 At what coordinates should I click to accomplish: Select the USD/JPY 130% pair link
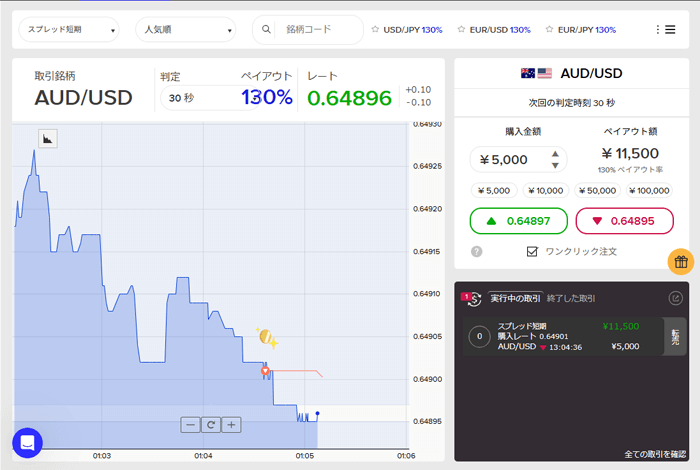[413, 30]
